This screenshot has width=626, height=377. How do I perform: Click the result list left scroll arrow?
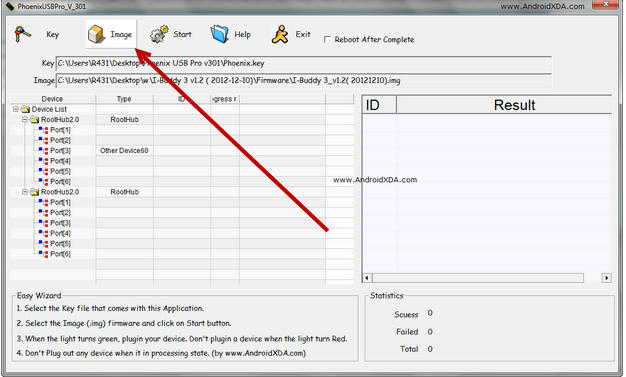367,278
